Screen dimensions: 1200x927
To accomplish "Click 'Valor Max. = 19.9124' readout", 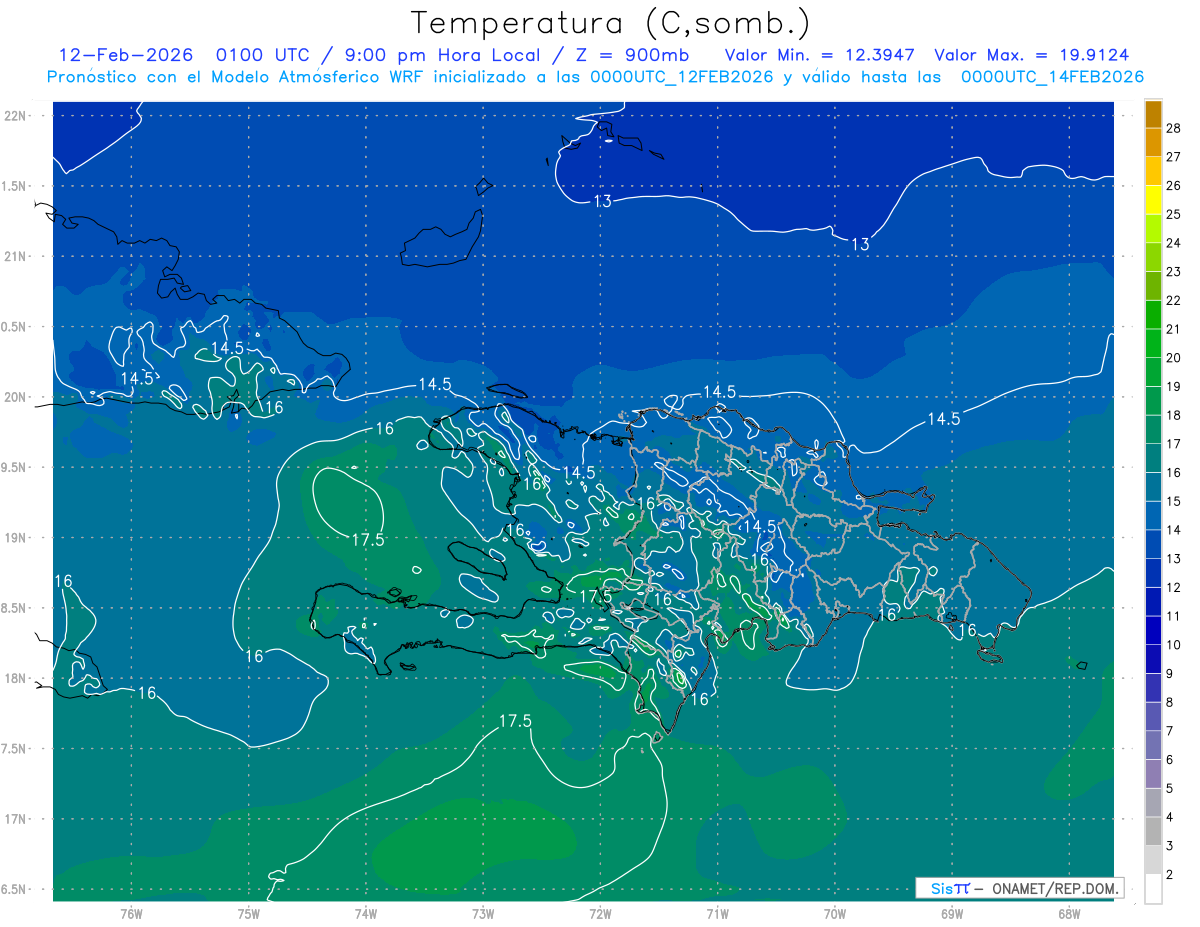I will coord(1032,55).
